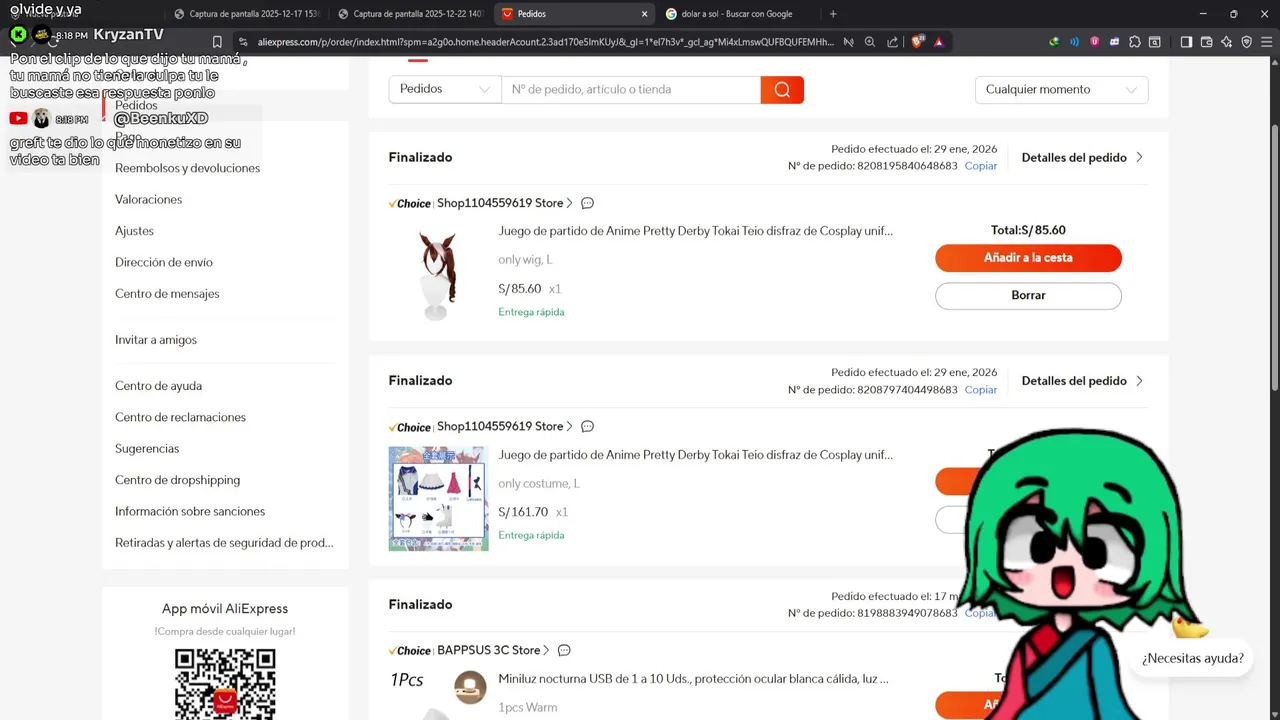Click the browser address bar URL

(x=545, y=42)
